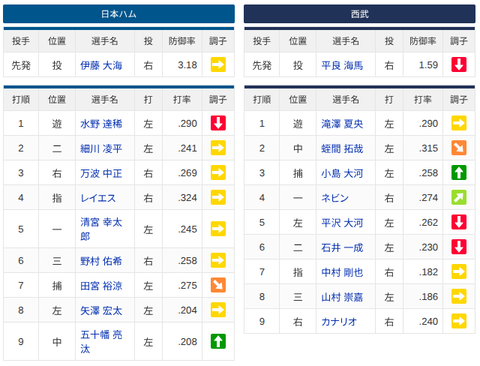Click 先発 cell in 日本ハム table
The image size is (480, 366).
21,65
